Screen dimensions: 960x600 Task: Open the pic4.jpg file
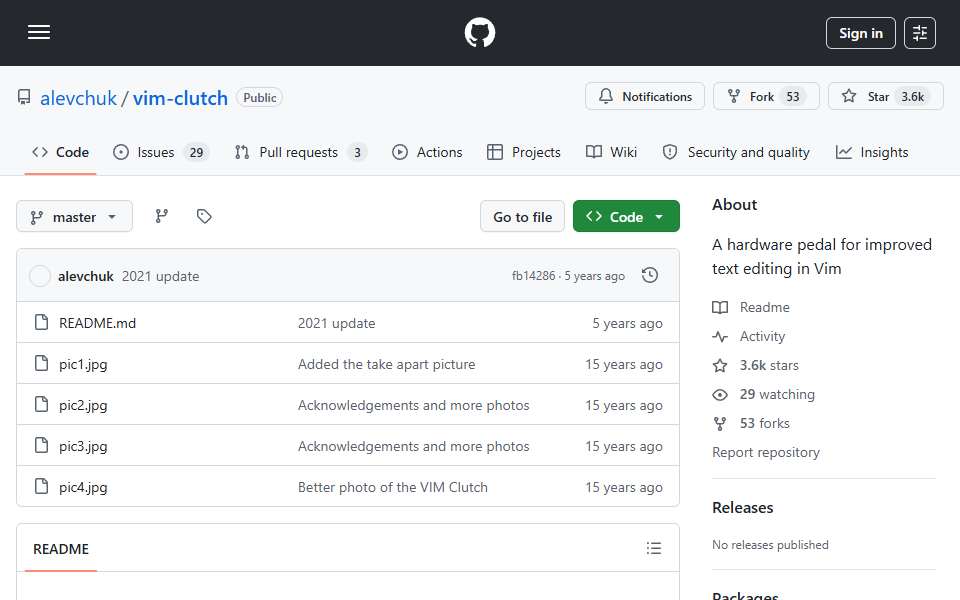[x=83, y=487]
